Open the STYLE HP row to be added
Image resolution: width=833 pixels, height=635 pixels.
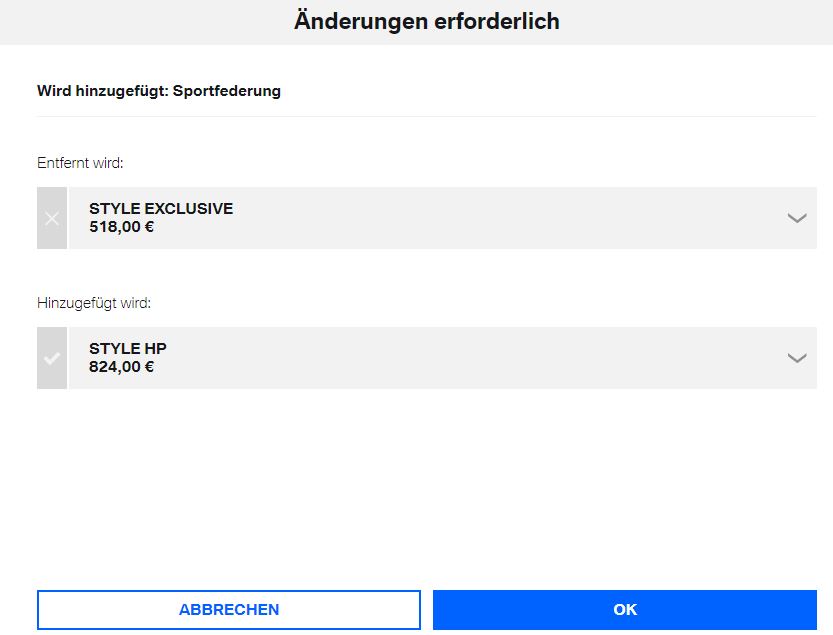tap(440, 358)
